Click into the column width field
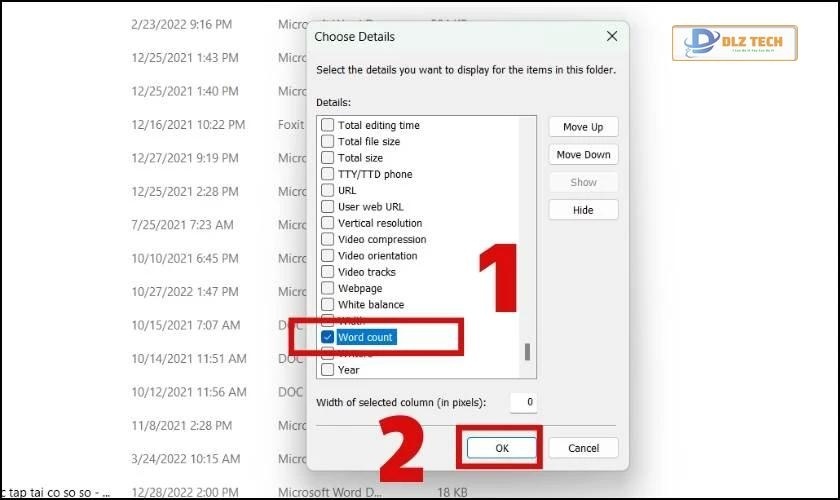840x500 pixels. (x=523, y=402)
